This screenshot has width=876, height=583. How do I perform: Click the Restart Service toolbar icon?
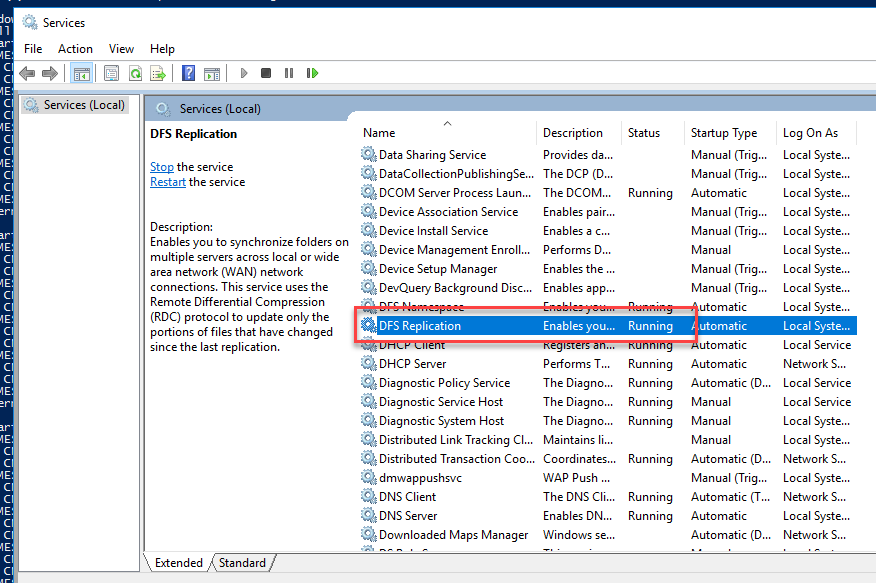click(312, 73)
